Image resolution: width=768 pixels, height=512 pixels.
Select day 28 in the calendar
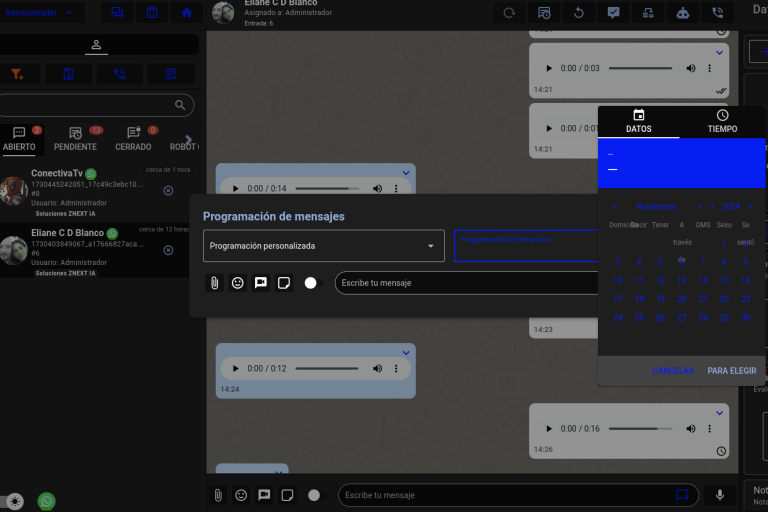tap(703, 317)
